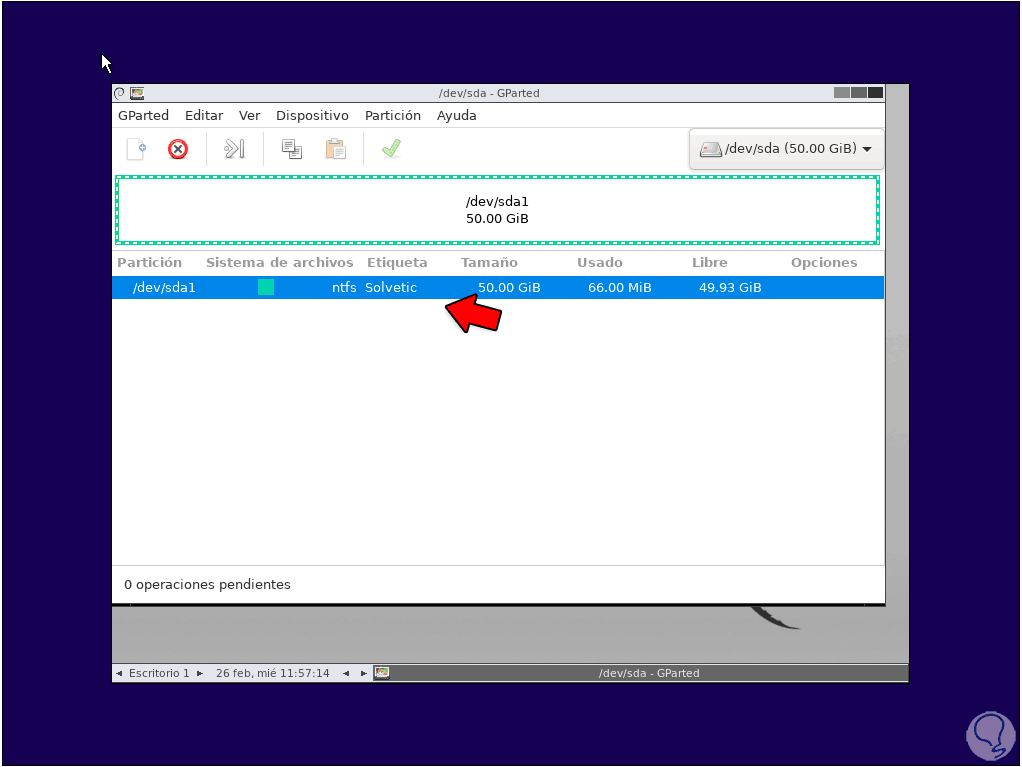Click the Copy partition toolbar icon
The height and width of the screenshot is (767, 1022).
tap(291, 149)
